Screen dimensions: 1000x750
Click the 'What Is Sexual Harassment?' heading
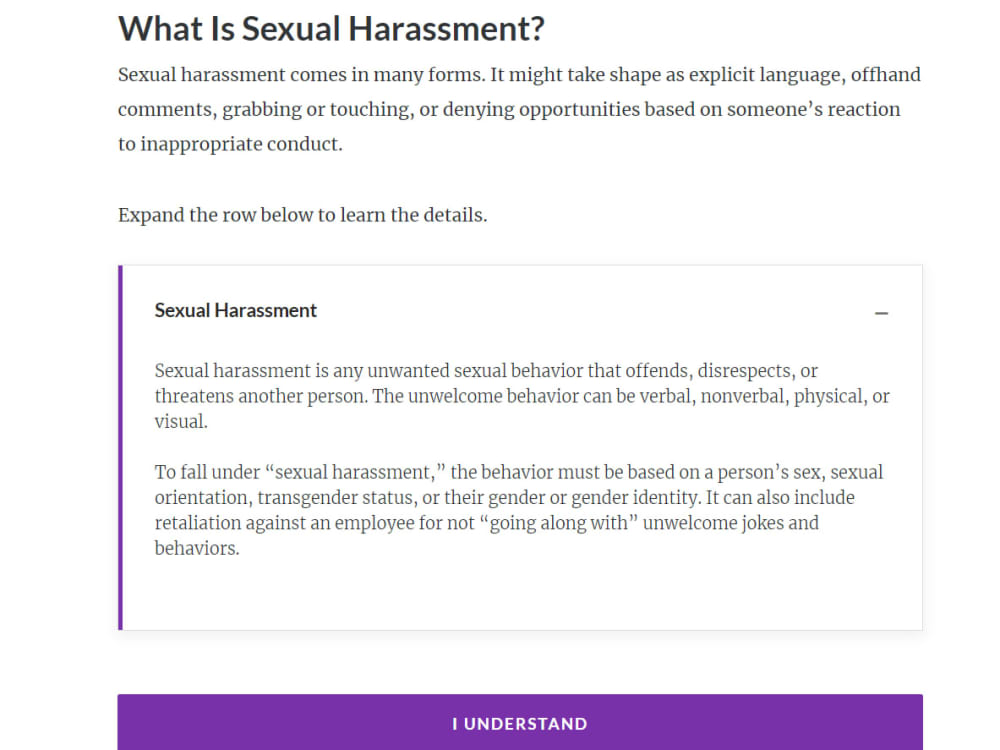(331, 29)
